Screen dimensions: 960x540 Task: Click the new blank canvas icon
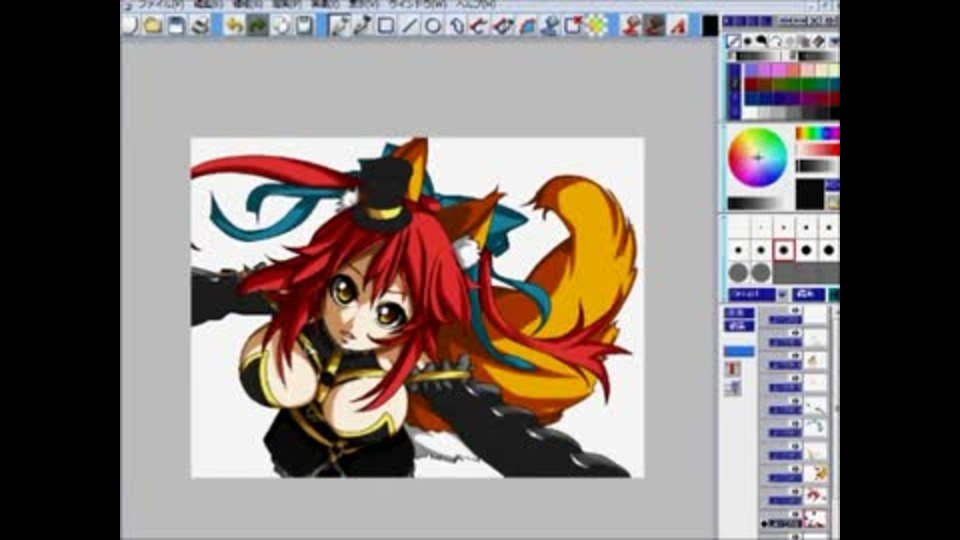130,25
